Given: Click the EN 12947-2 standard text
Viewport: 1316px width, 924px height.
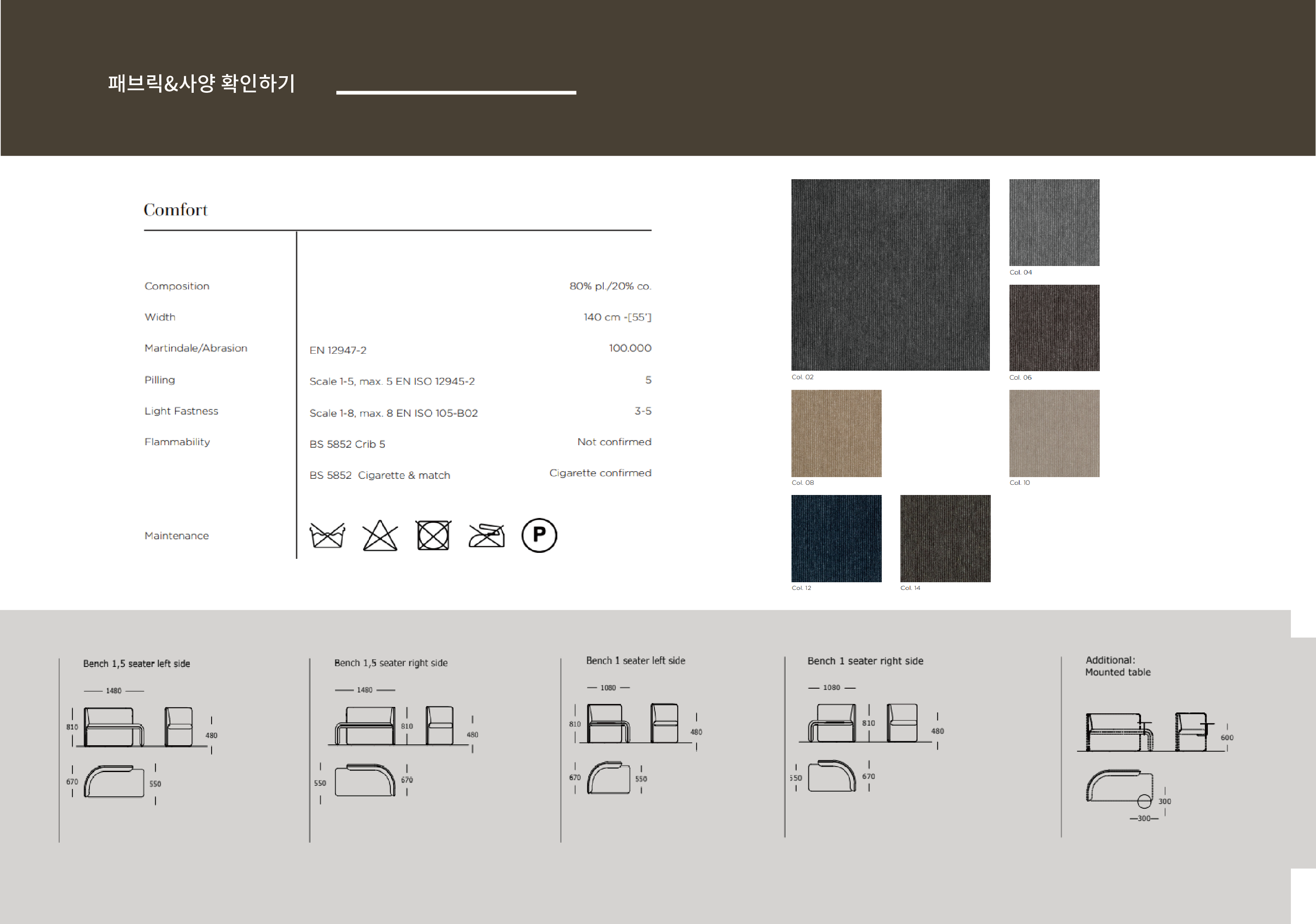Looking at the screenshot, I should pos(338,350).
